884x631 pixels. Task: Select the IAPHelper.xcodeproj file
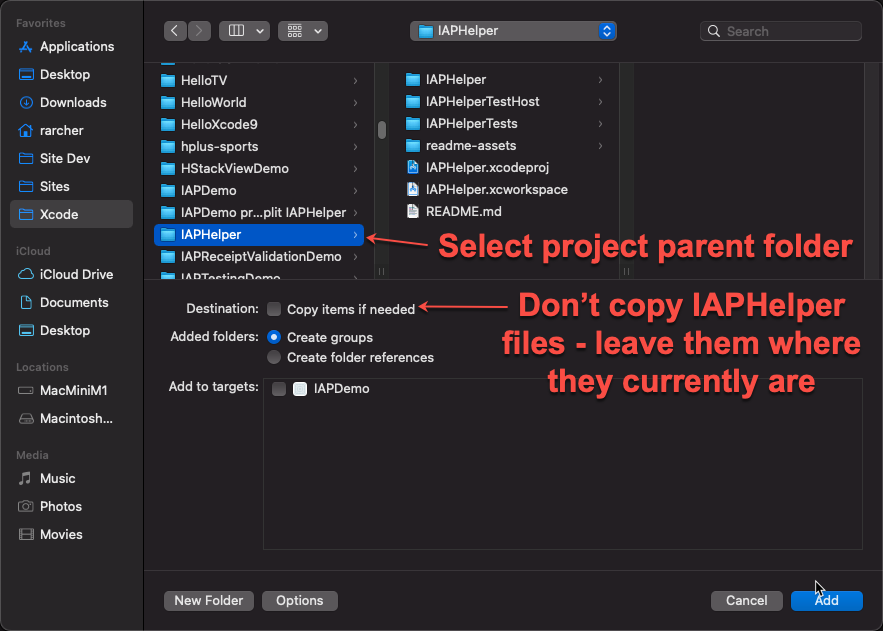tap(505, 167)
